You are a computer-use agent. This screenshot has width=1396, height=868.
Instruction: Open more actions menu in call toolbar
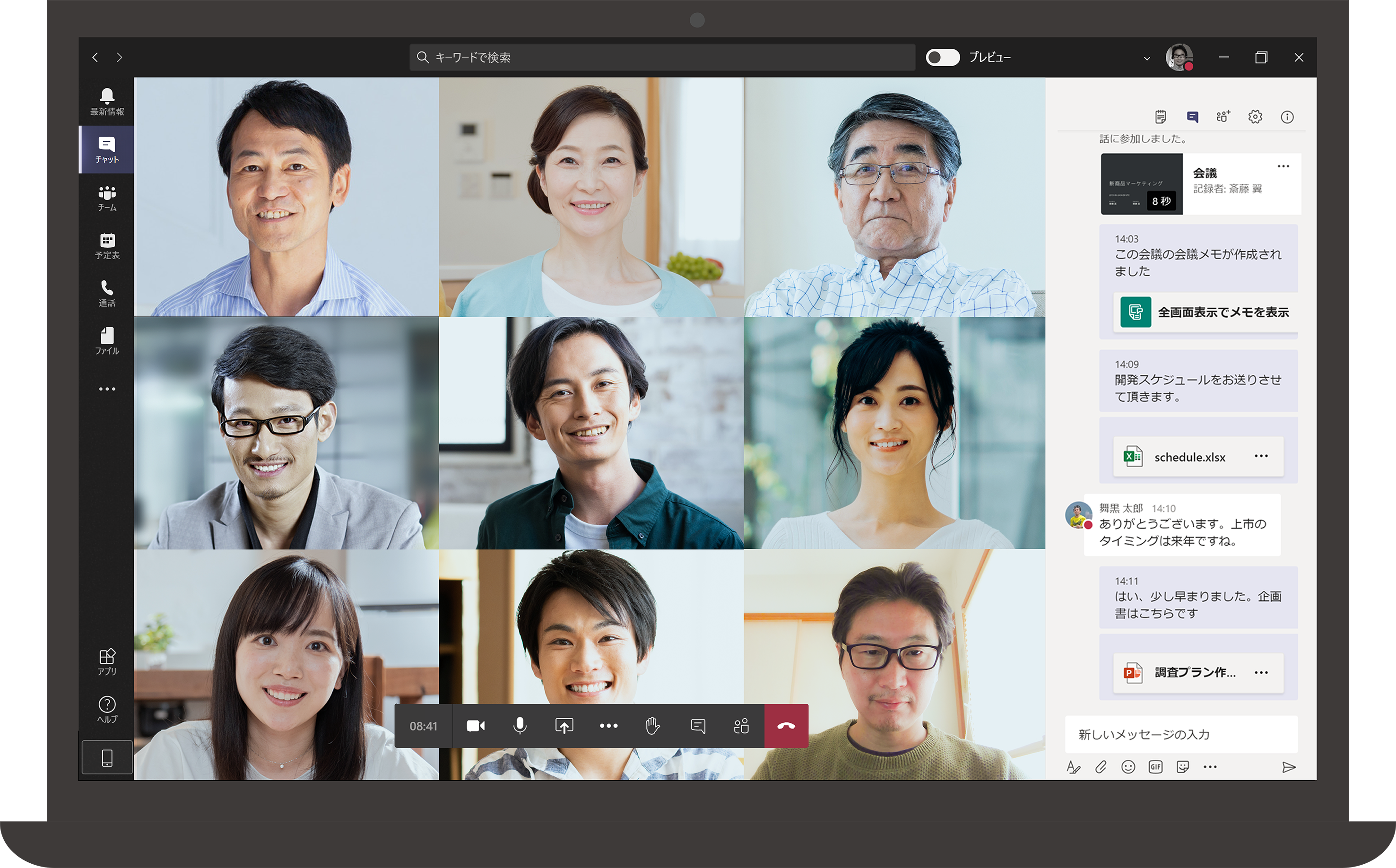tap(608, 726)
